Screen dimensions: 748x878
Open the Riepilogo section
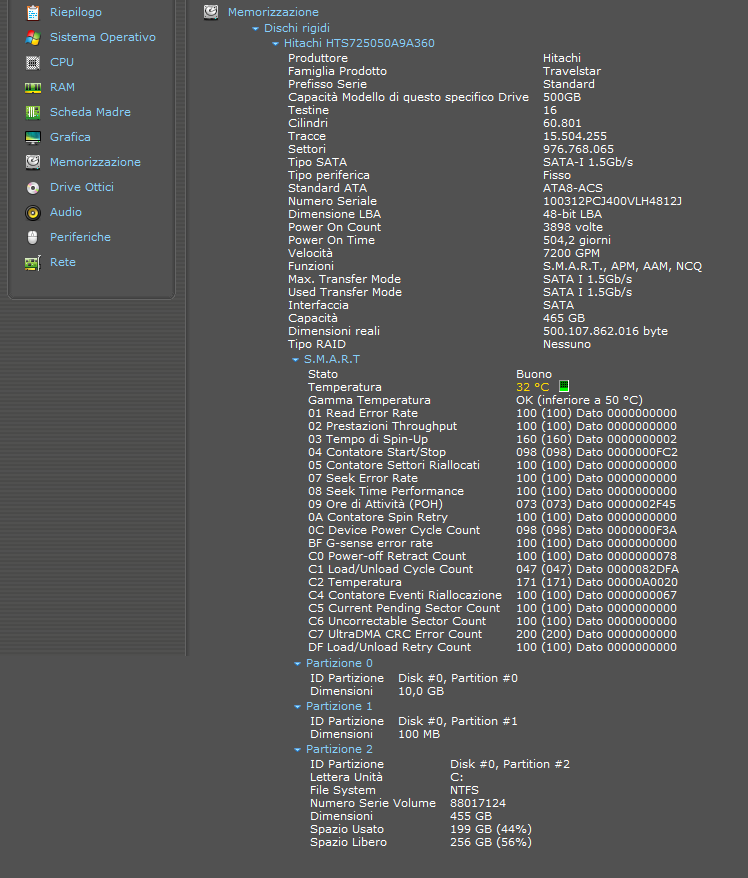point(76,12)
